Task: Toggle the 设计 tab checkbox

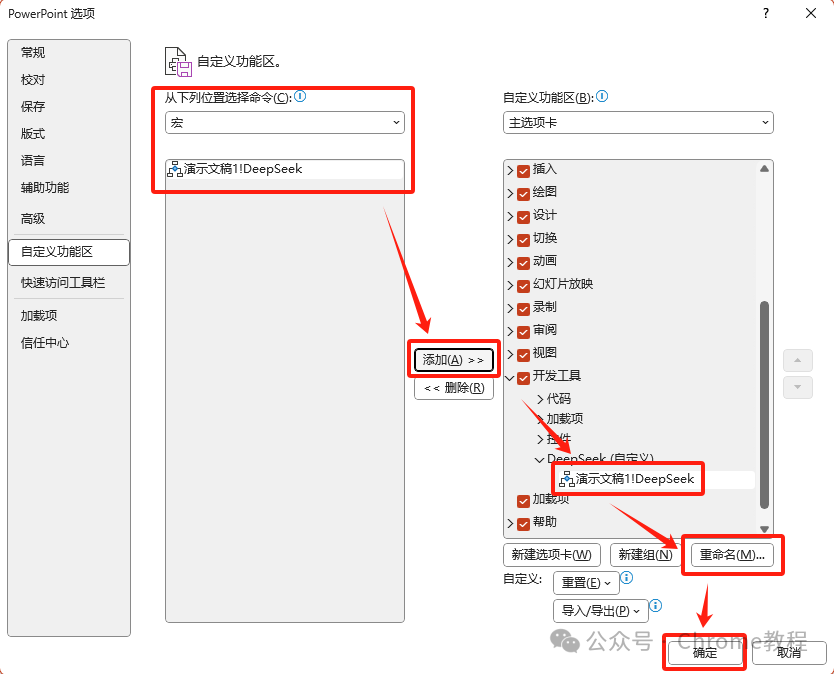Action: [523, 217]
